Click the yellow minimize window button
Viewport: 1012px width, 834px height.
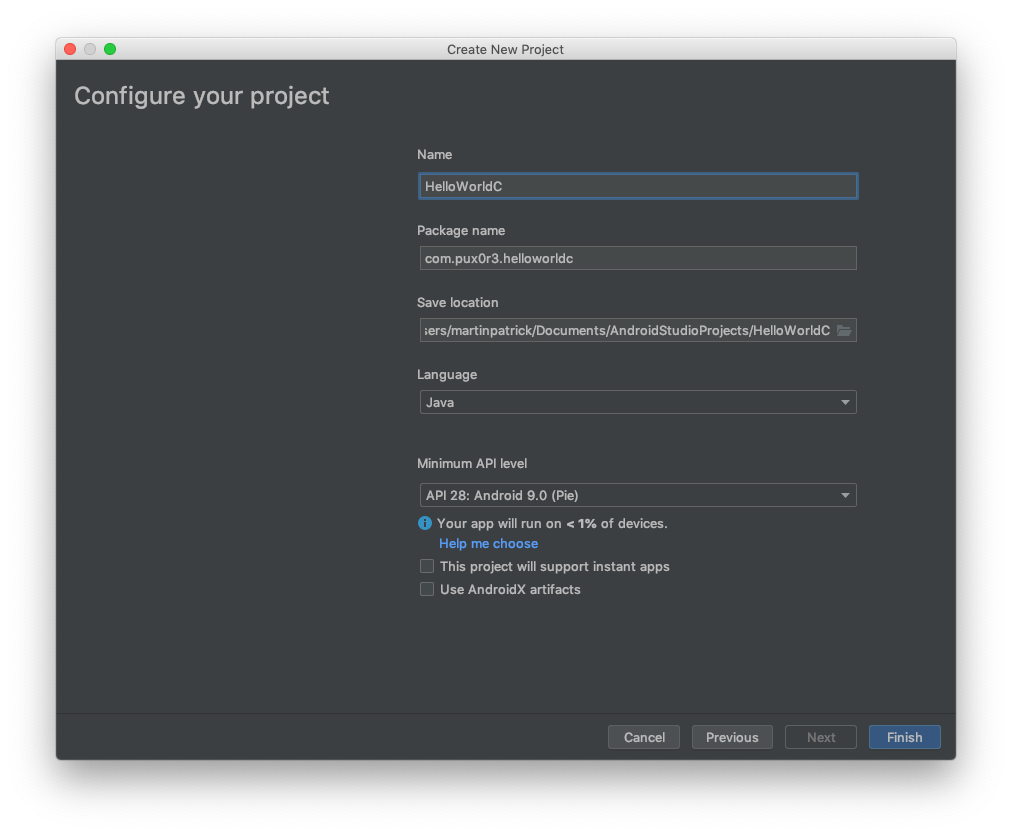coord(90,48)
